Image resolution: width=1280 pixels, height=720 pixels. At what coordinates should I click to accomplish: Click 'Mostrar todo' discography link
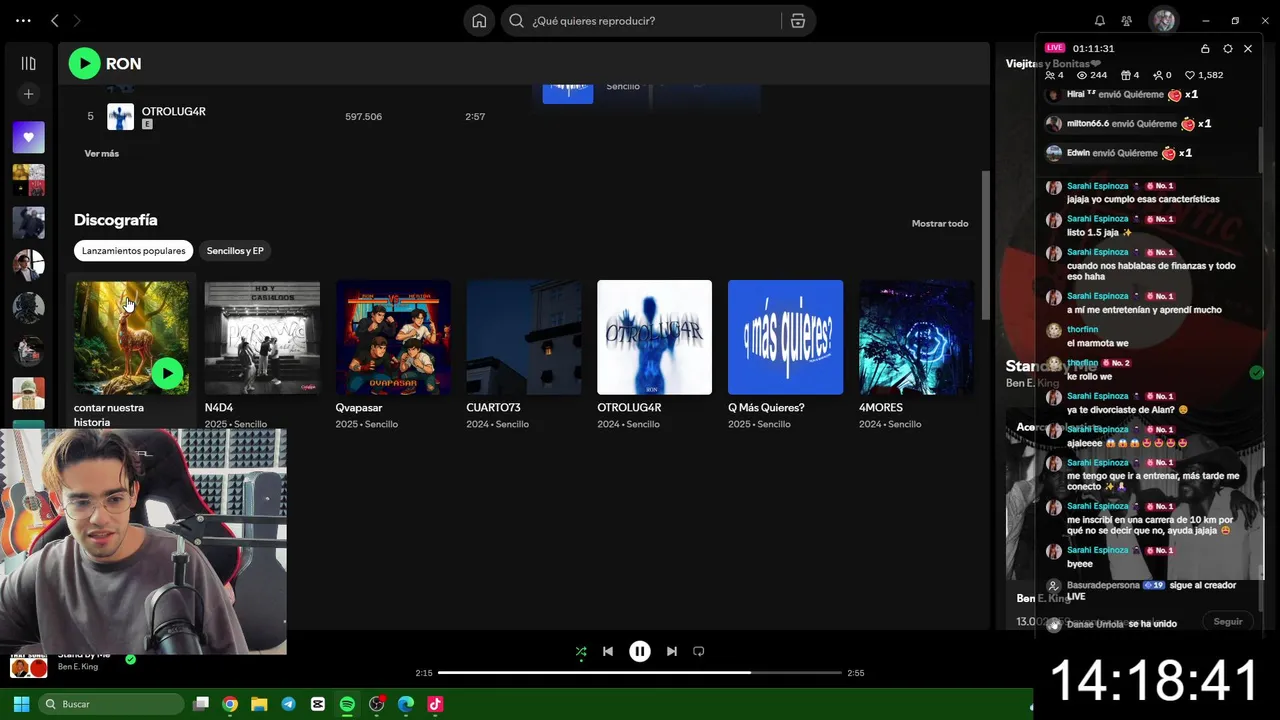click(940, 223)
